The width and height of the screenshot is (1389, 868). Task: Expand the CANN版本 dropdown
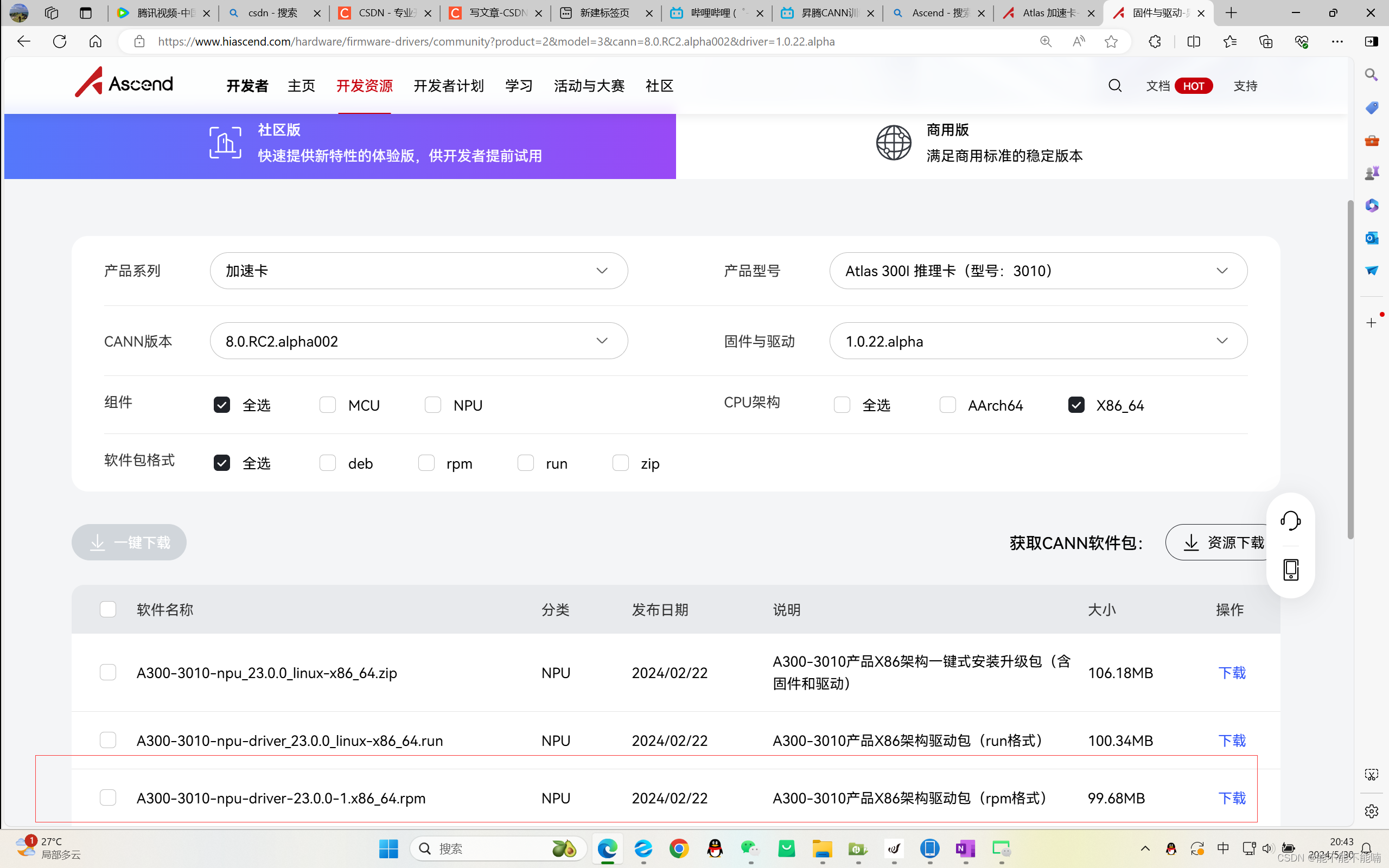pos(418,341)
